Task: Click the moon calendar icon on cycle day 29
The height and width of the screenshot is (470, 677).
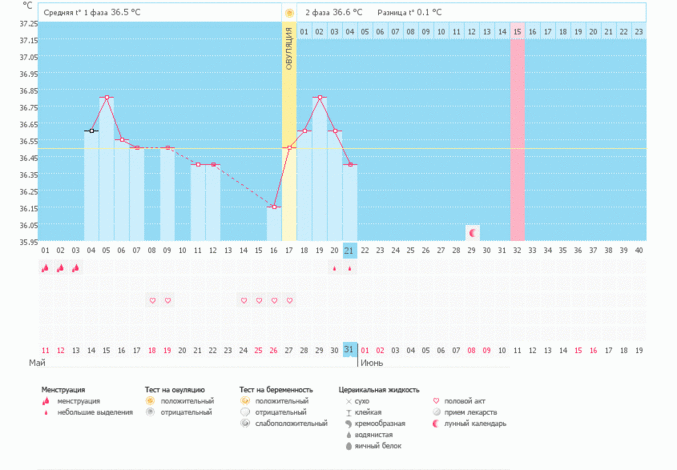Action: 472,232
